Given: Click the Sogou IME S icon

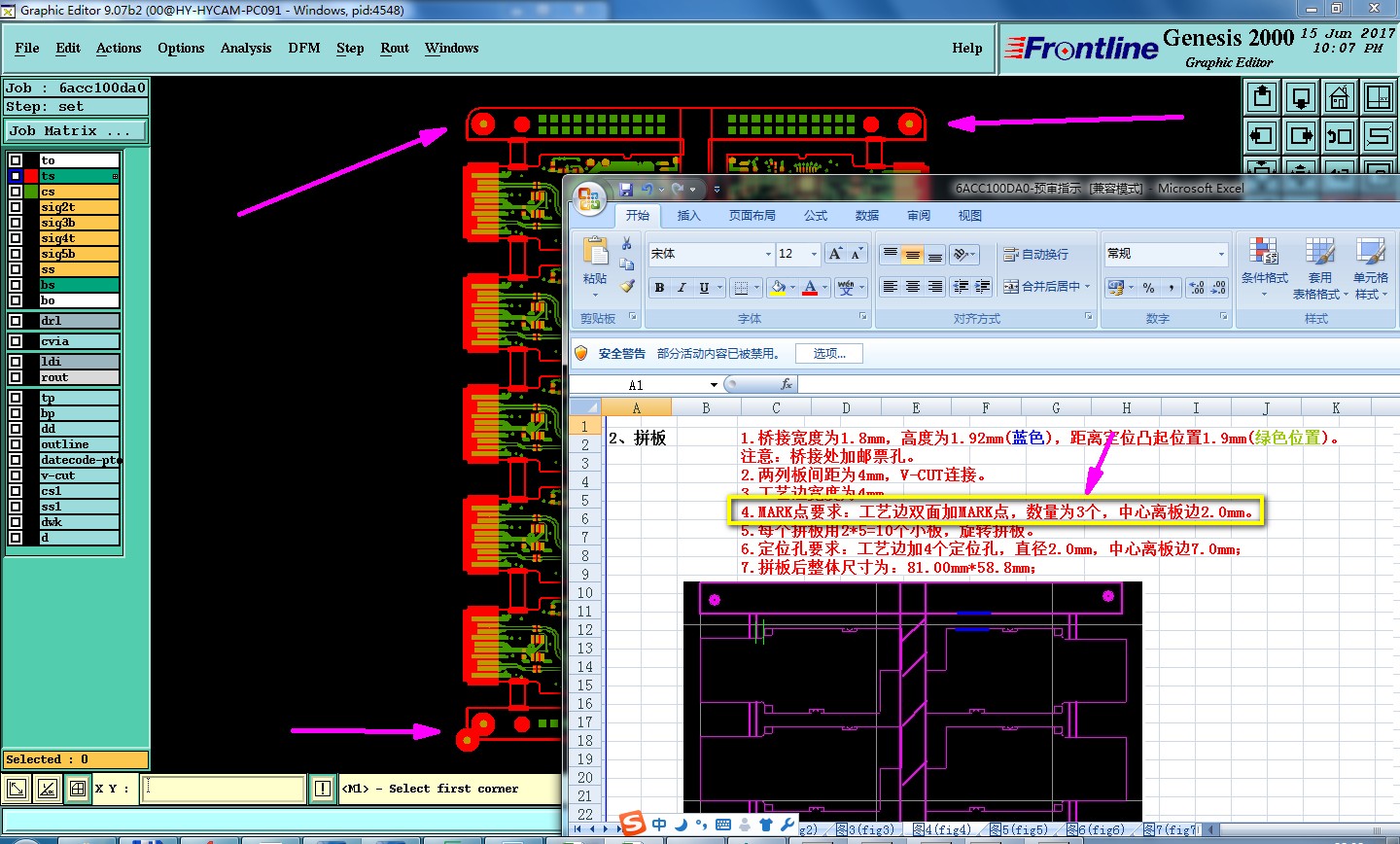Looking at the screenshot, I should (633, 824).
